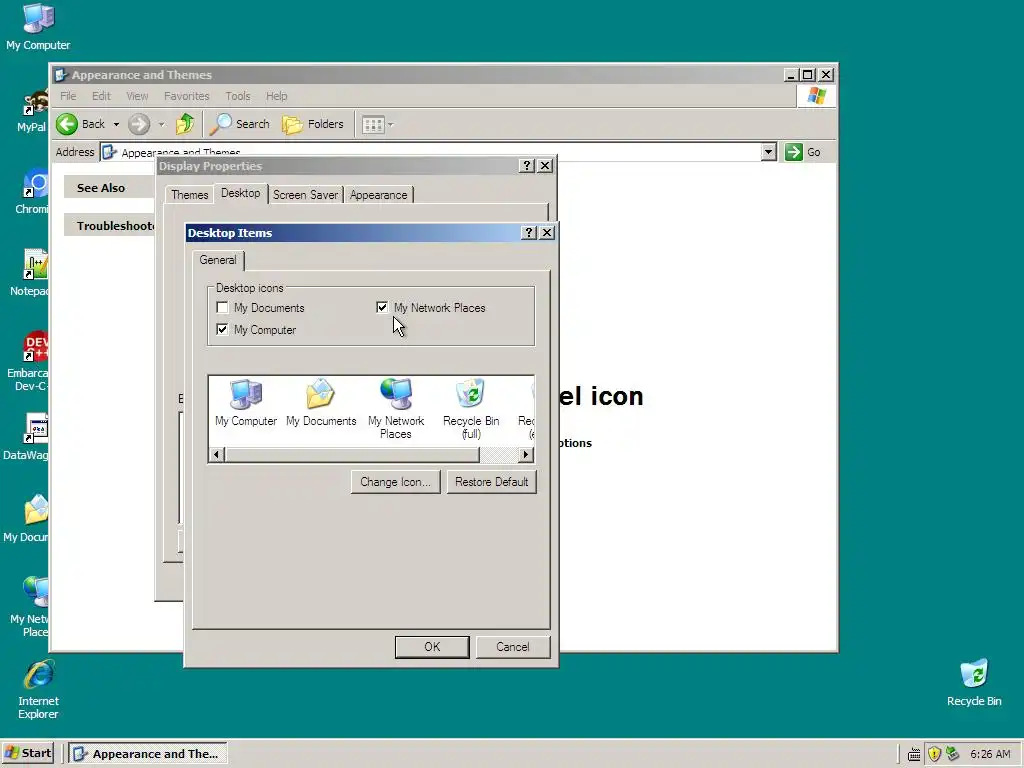1024x768 pixels.
Task: Open the Views toolbar icon
Action: point(373,124)
